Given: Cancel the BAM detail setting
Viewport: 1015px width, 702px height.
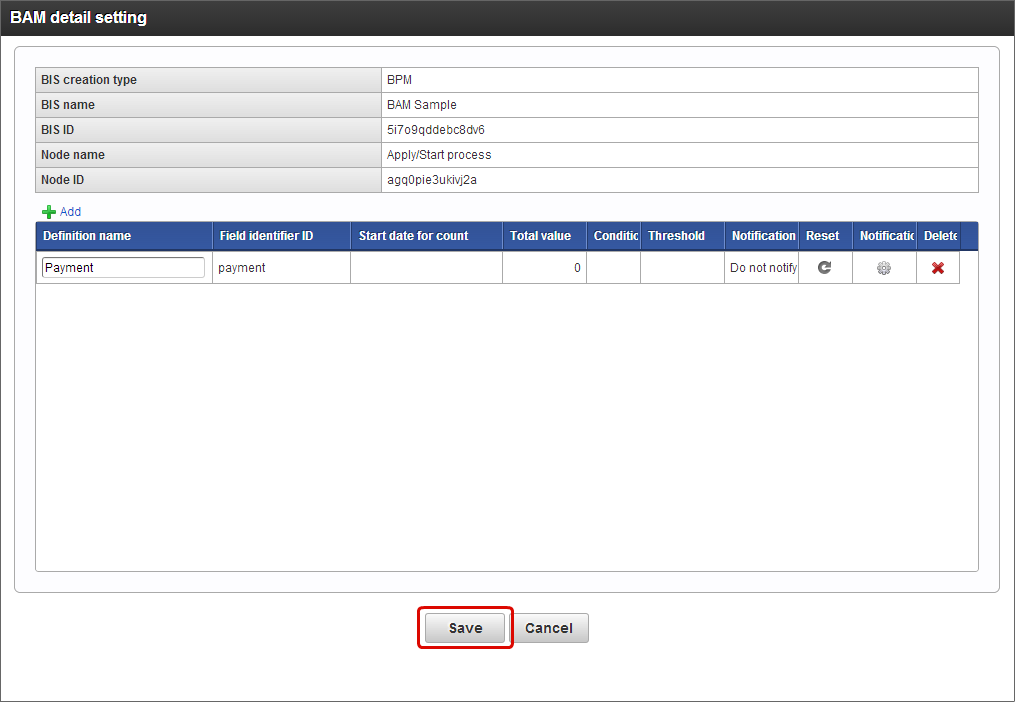Looking at the screenshot, I should point(549,628).
